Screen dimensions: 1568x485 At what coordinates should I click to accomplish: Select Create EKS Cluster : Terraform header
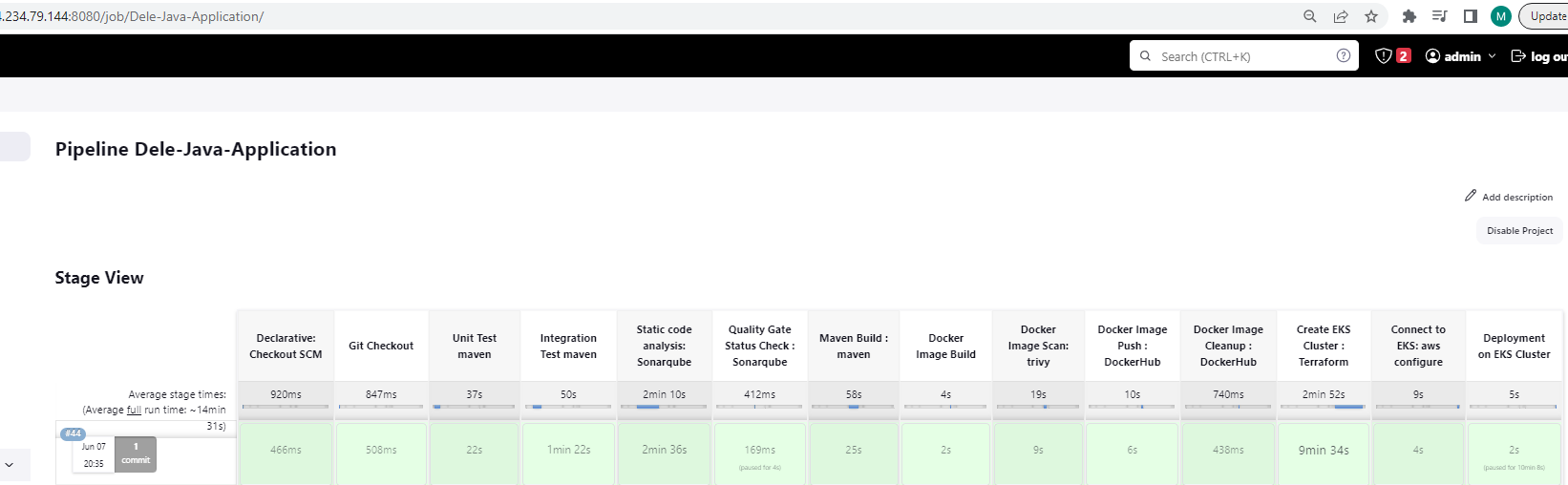[1324, 346]
